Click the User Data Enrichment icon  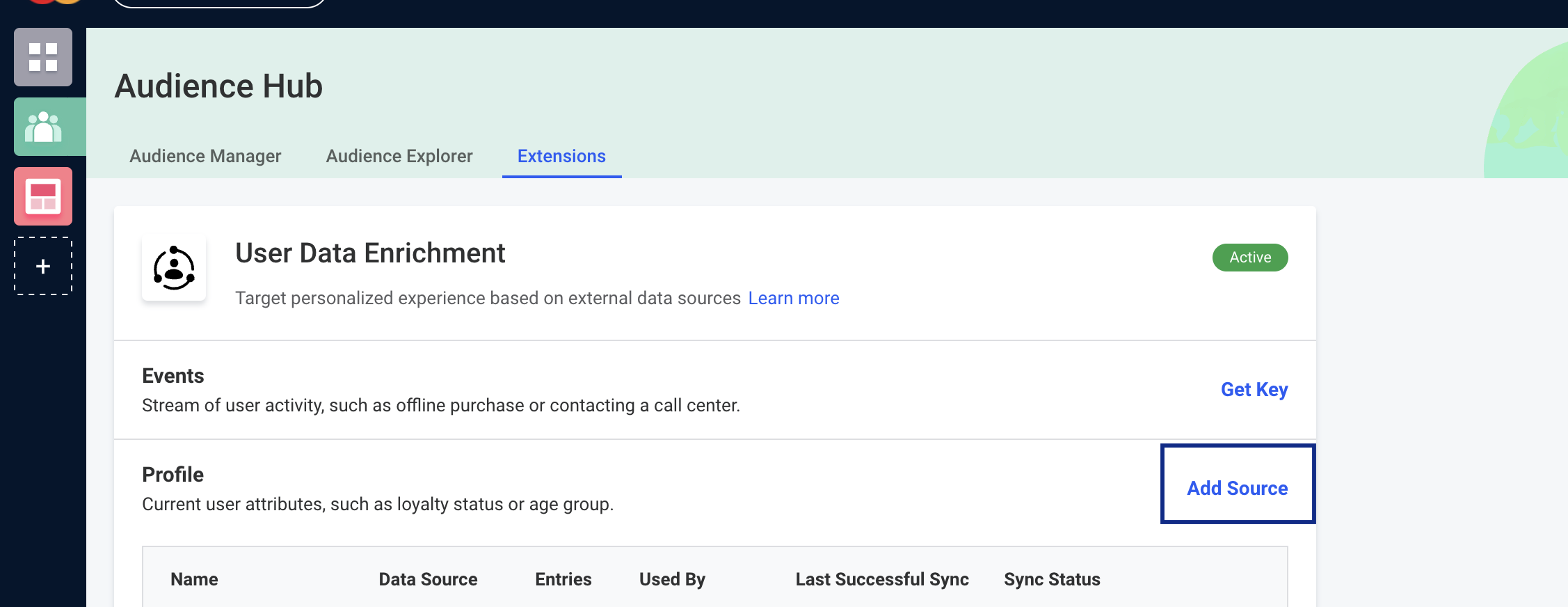174,268
